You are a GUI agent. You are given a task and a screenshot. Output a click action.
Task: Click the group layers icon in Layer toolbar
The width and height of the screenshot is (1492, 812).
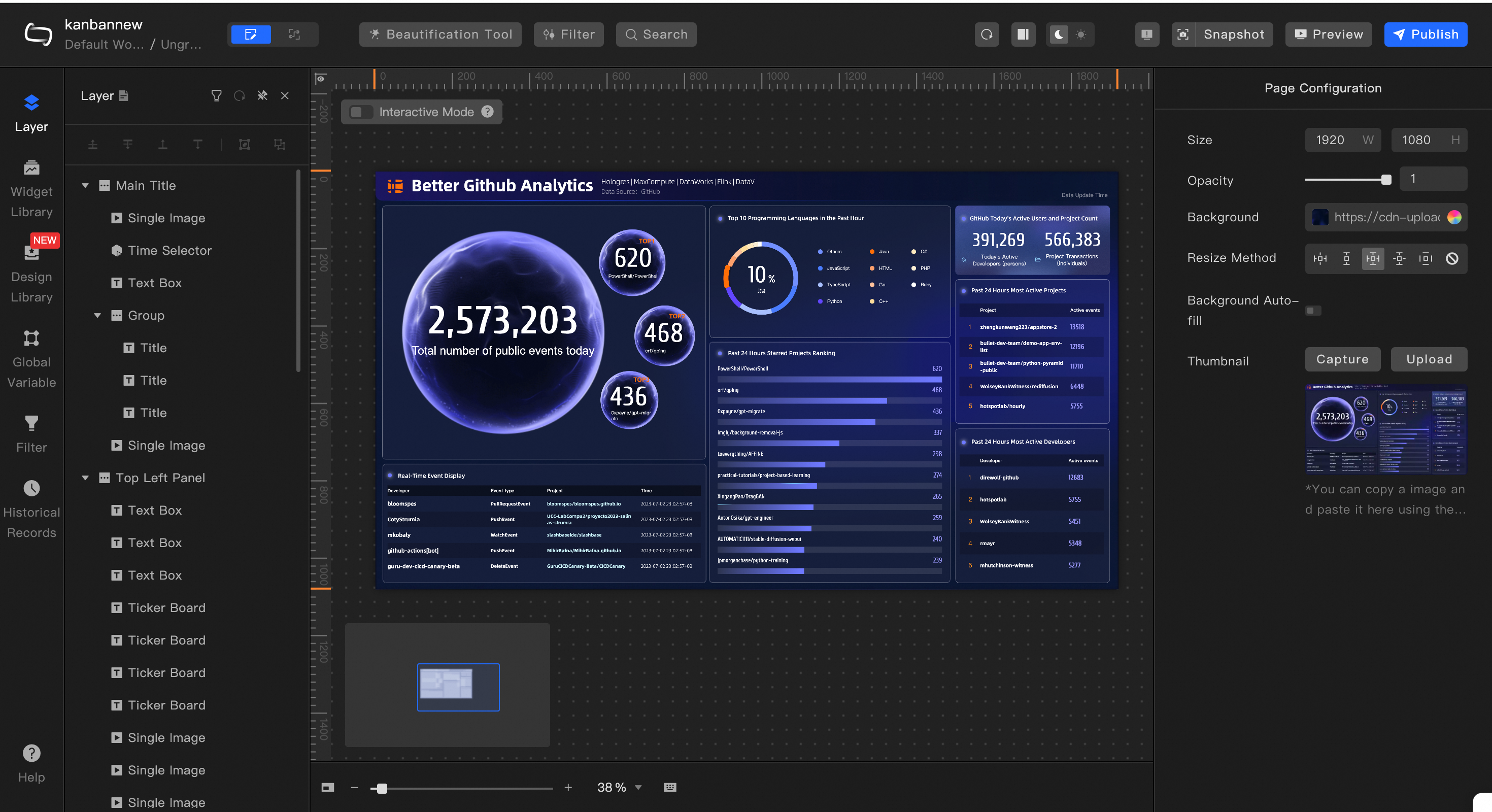click(x=245, y=144)
